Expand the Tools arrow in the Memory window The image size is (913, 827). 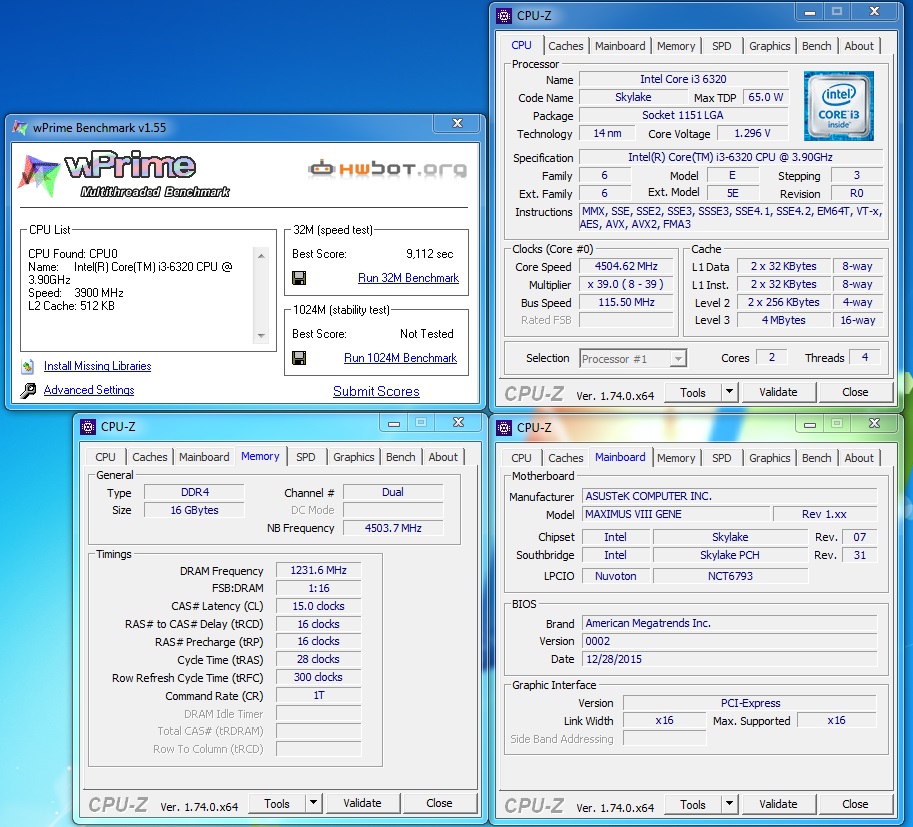pos(313,803)
